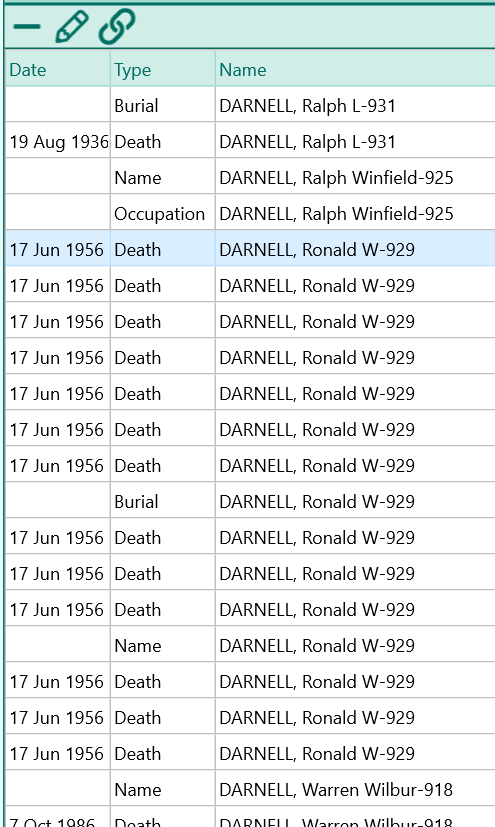Image resolution: width=495 pixels, height=827 pixels.
Task: Select the Burial row for Ralph L-931
Action: click(x=250, y=105)
